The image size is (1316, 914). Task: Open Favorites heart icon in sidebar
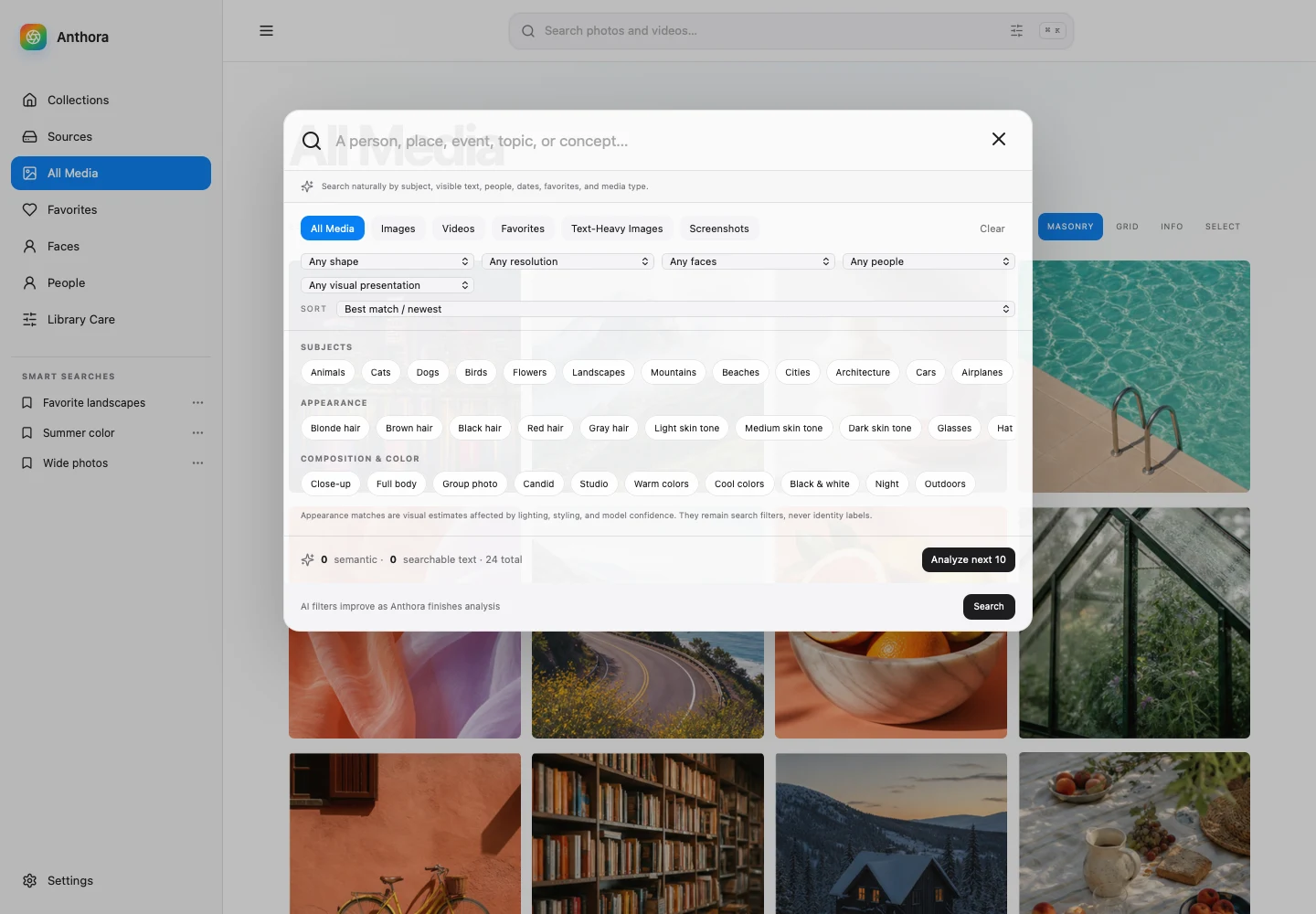(30, 209)
